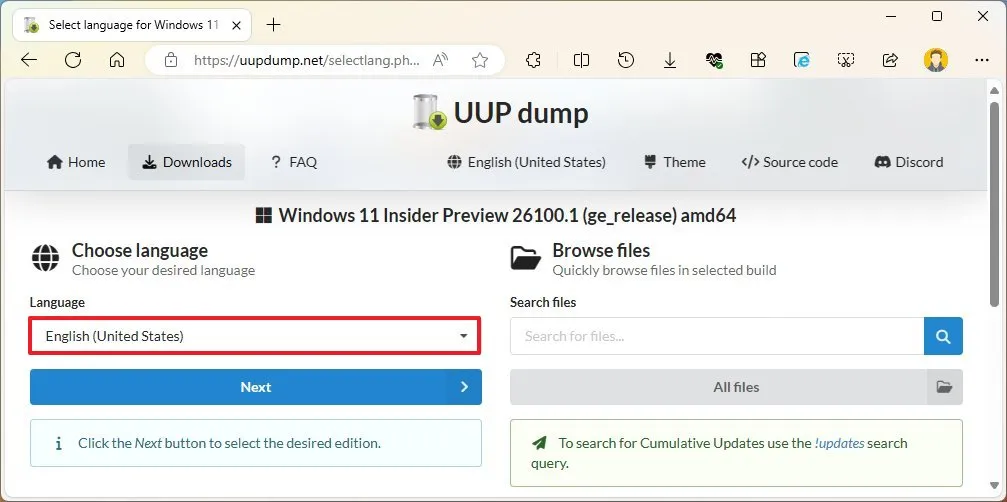
Task: Open the Theme switcher
Action: 675,162
